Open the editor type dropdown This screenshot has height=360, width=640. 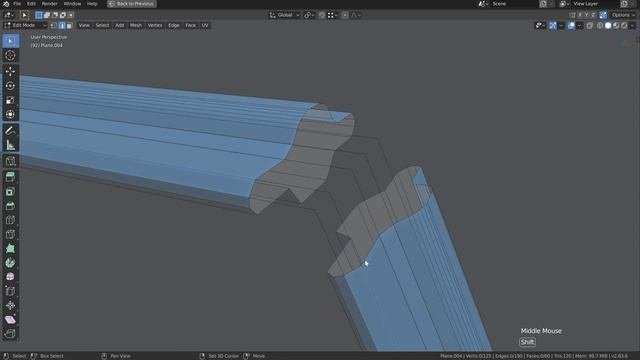[x=9, y=15]
